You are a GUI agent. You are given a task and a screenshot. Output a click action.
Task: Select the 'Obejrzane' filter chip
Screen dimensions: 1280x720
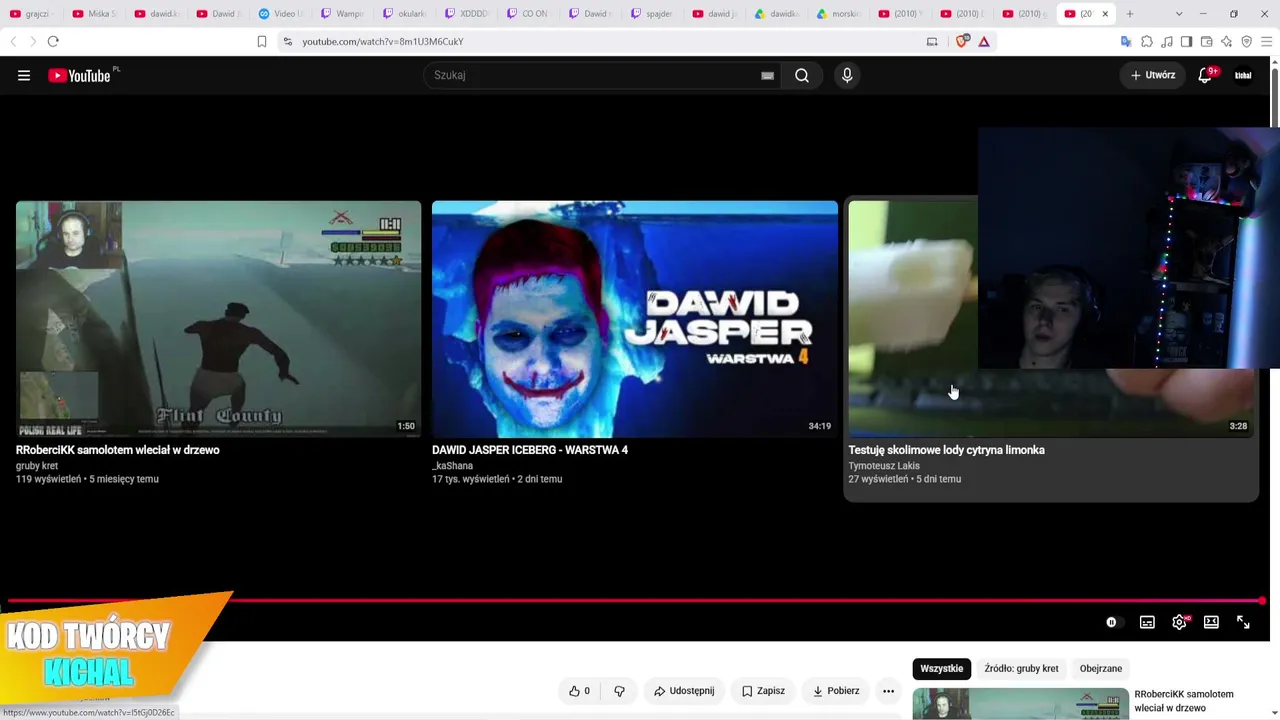click(x=1101, y=668)
